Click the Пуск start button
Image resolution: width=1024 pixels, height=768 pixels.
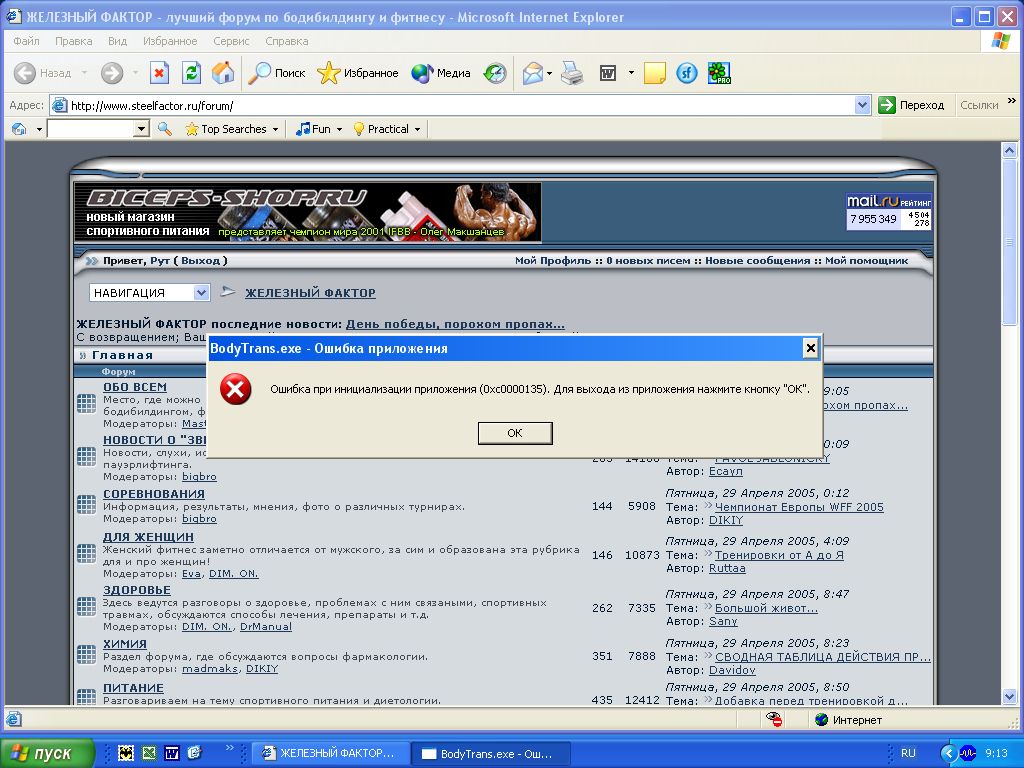point(47,753)
